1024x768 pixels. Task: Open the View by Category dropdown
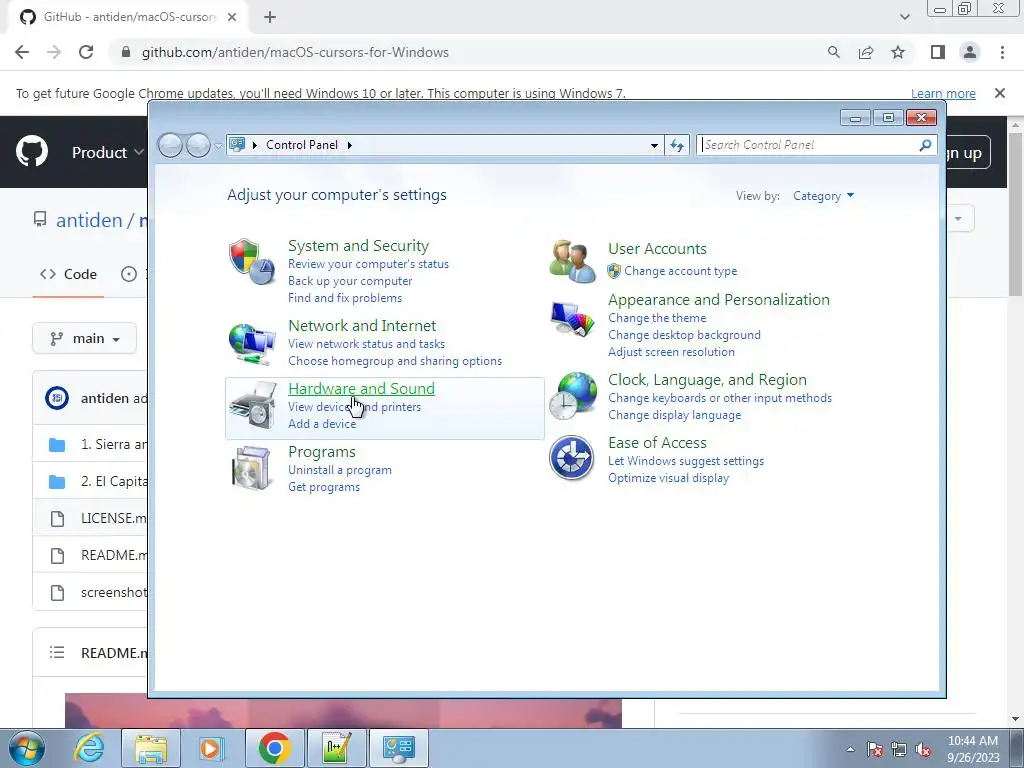click(823, 196)
